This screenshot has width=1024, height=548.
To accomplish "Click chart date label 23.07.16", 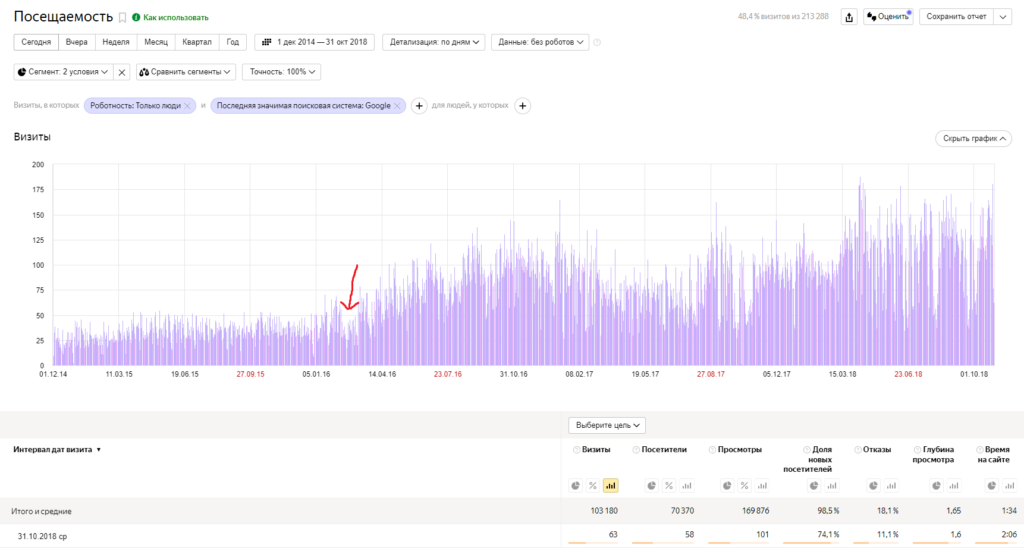I will click(447, 375).
